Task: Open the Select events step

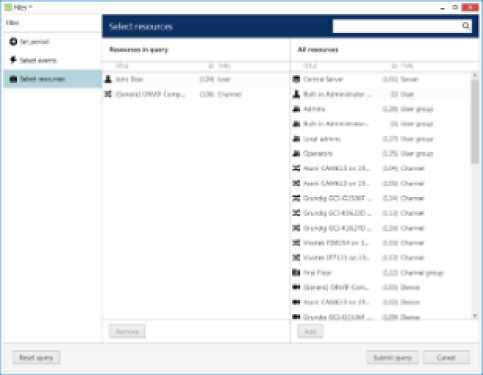Action: point(52,60)
